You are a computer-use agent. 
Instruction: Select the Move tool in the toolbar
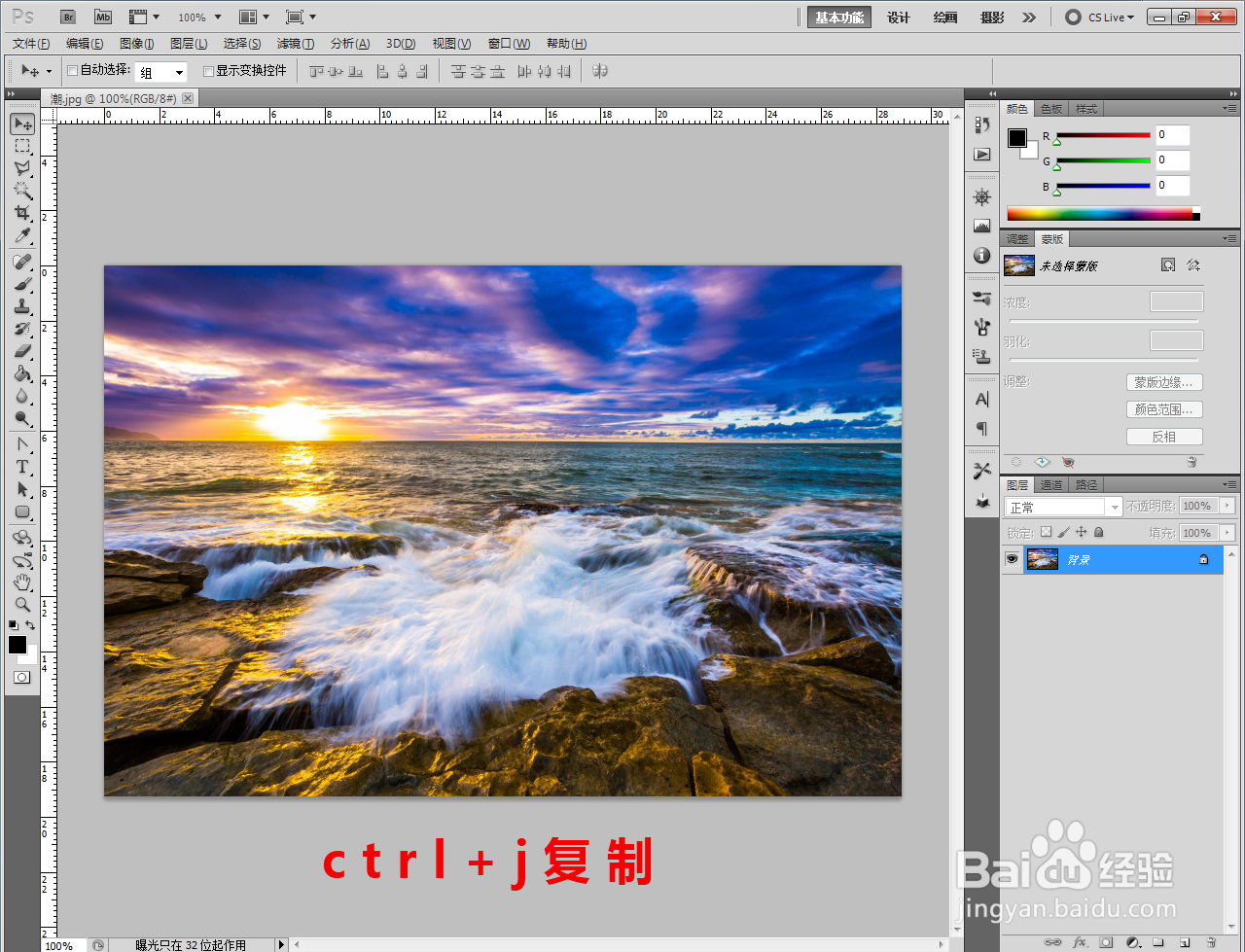pyautogui.click(x=22, y=125)
